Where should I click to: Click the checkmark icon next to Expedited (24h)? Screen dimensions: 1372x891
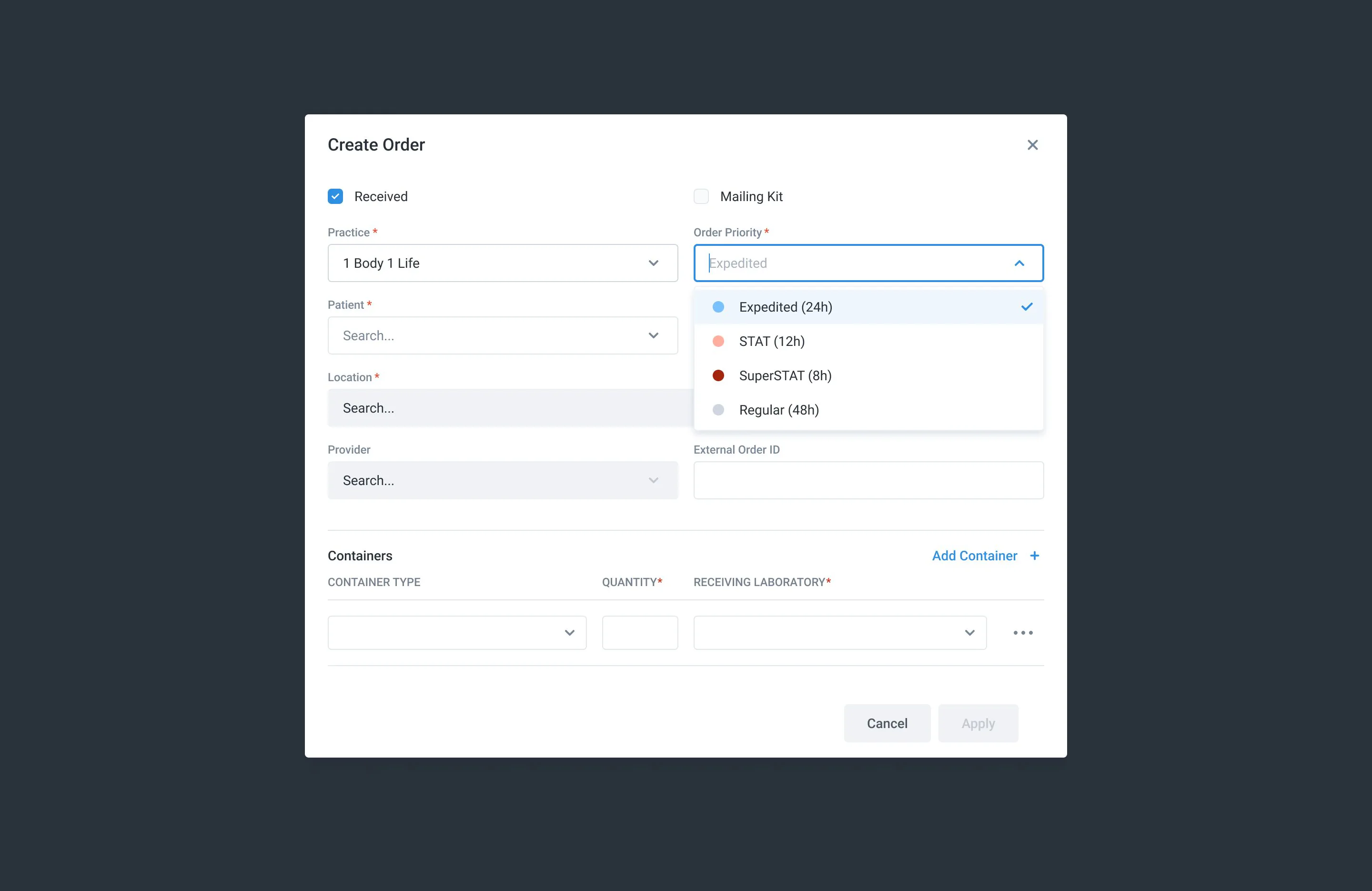coord(1027,307)
